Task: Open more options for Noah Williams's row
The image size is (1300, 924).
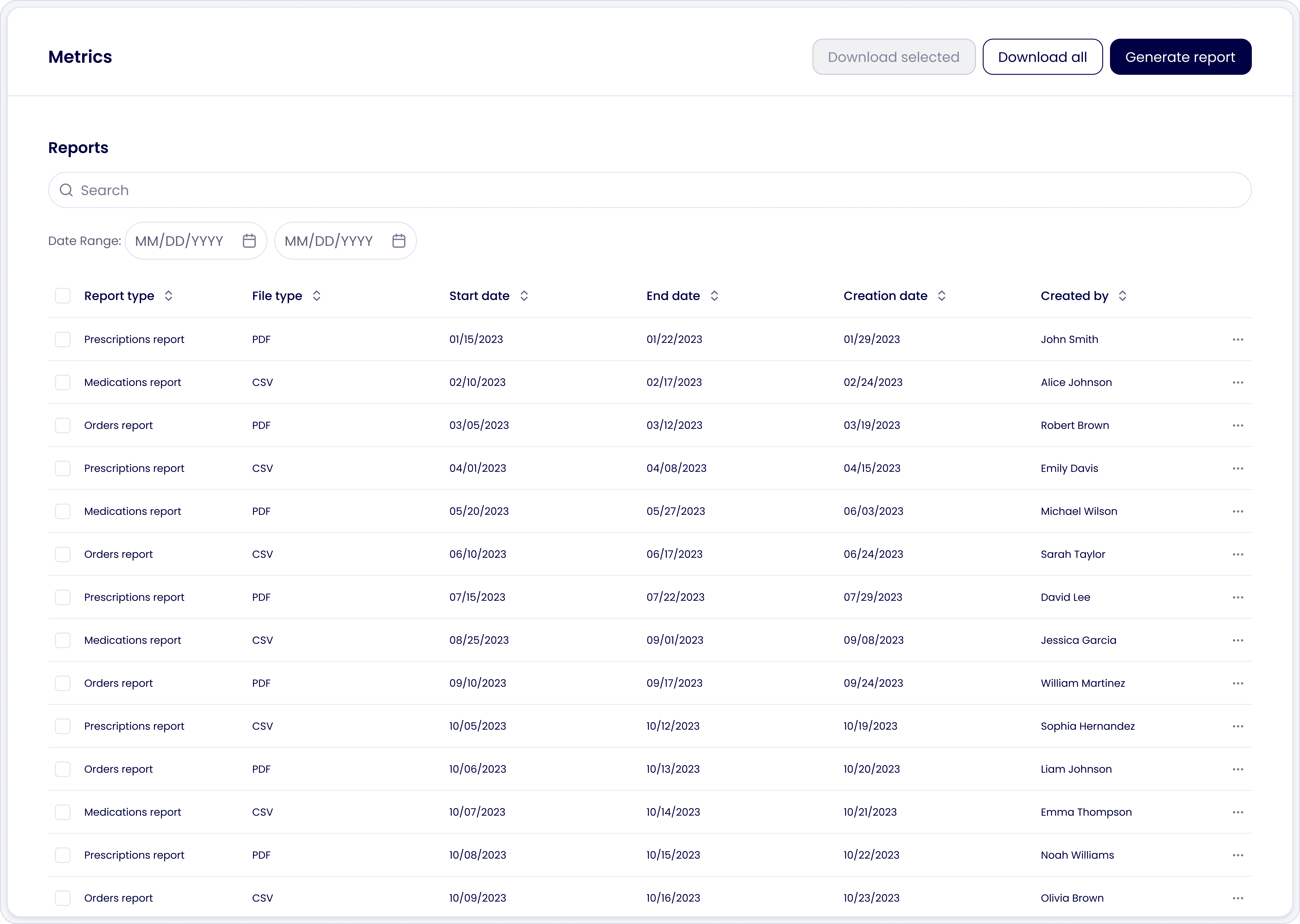Action: (x=1238, y=855)
